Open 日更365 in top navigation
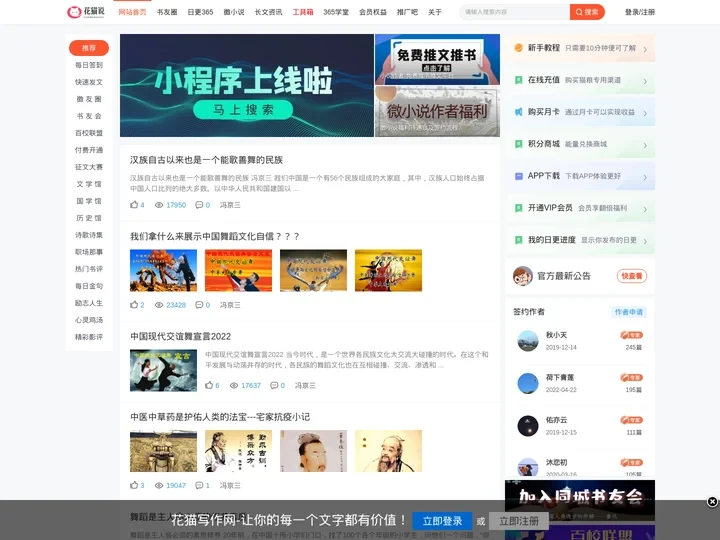The height and width of the screenshot is (540, 720). point(200,12)
